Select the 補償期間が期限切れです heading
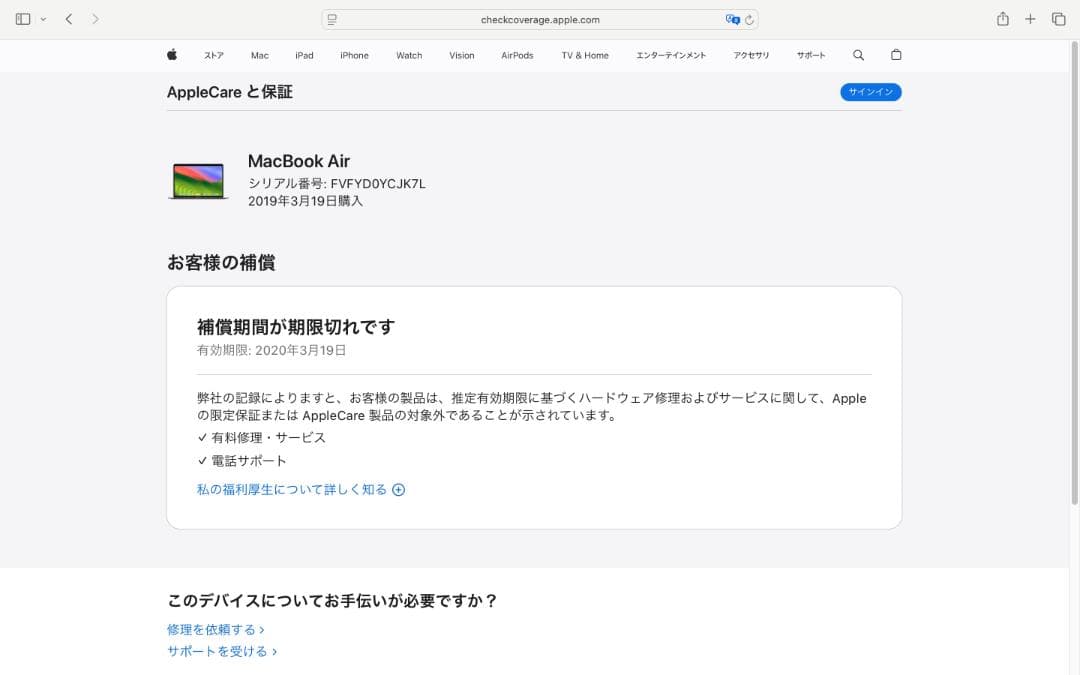Screen dimensions: 1080x675 pyautogui.click(x=296, y=326)
